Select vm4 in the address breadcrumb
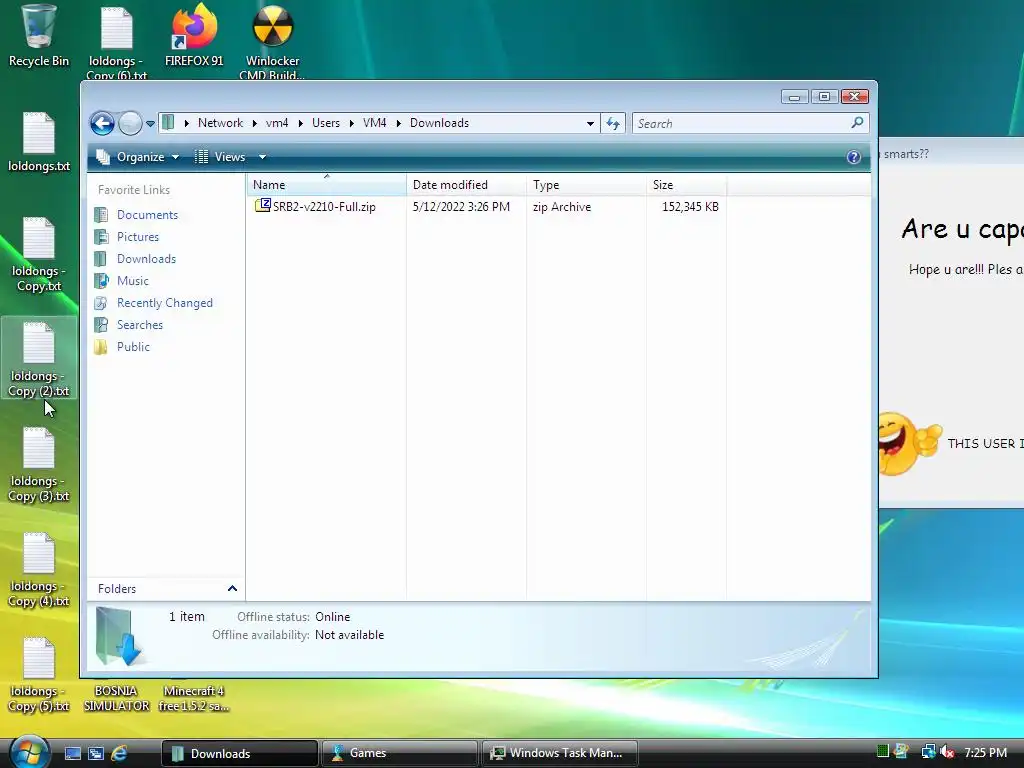The image size is (1024, 768). point(277,123)
